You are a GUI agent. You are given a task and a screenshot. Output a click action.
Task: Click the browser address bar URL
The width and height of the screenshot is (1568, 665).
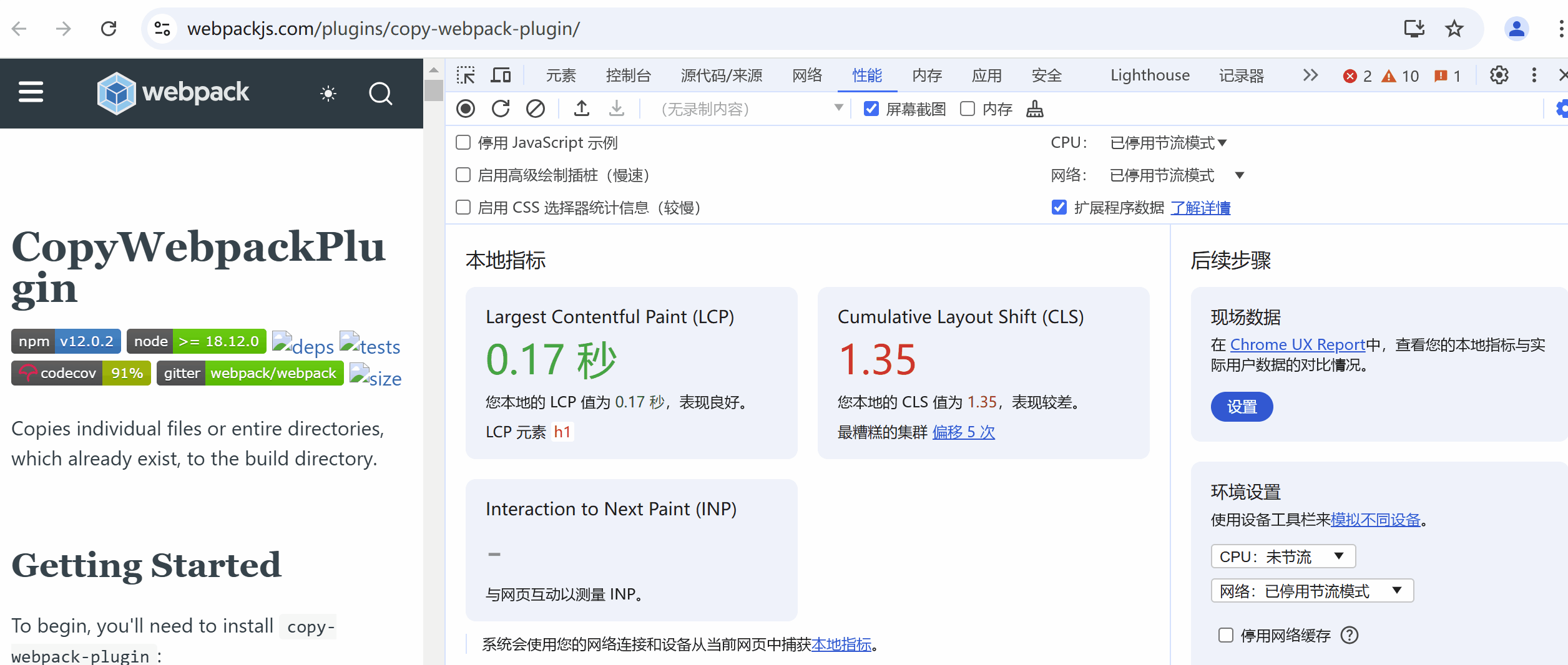(383, 29)
